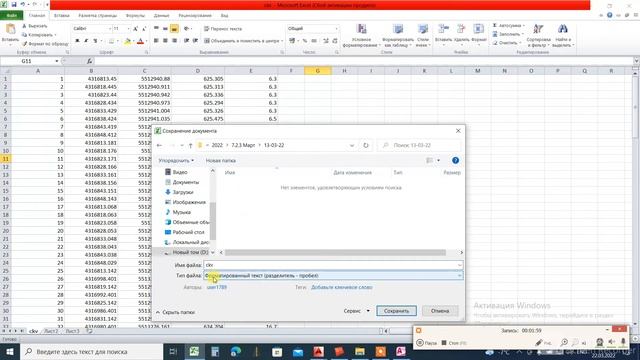Toggle the highlighted bottom vertical alignment button
The image size is (640, 360).
point(174,29)
